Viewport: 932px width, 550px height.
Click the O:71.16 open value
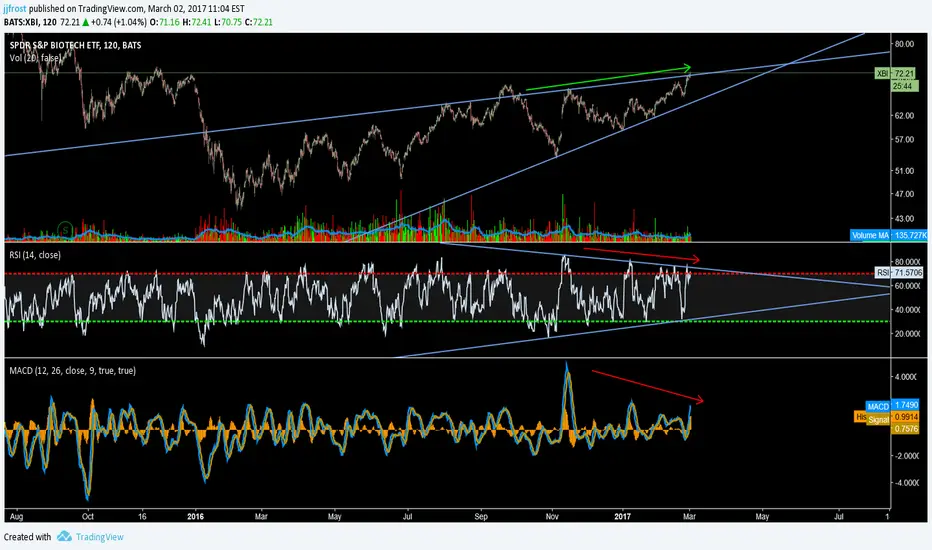[164, 22]
